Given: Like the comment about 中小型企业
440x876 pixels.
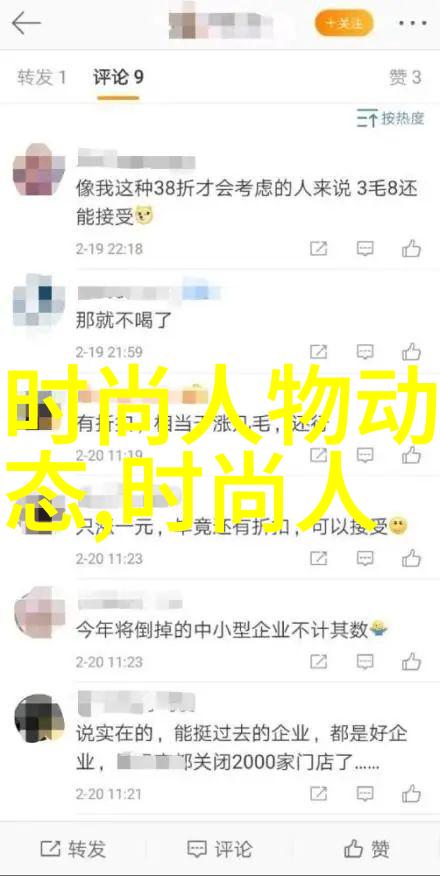Looking at the screenshot, I should click(412, 661).
